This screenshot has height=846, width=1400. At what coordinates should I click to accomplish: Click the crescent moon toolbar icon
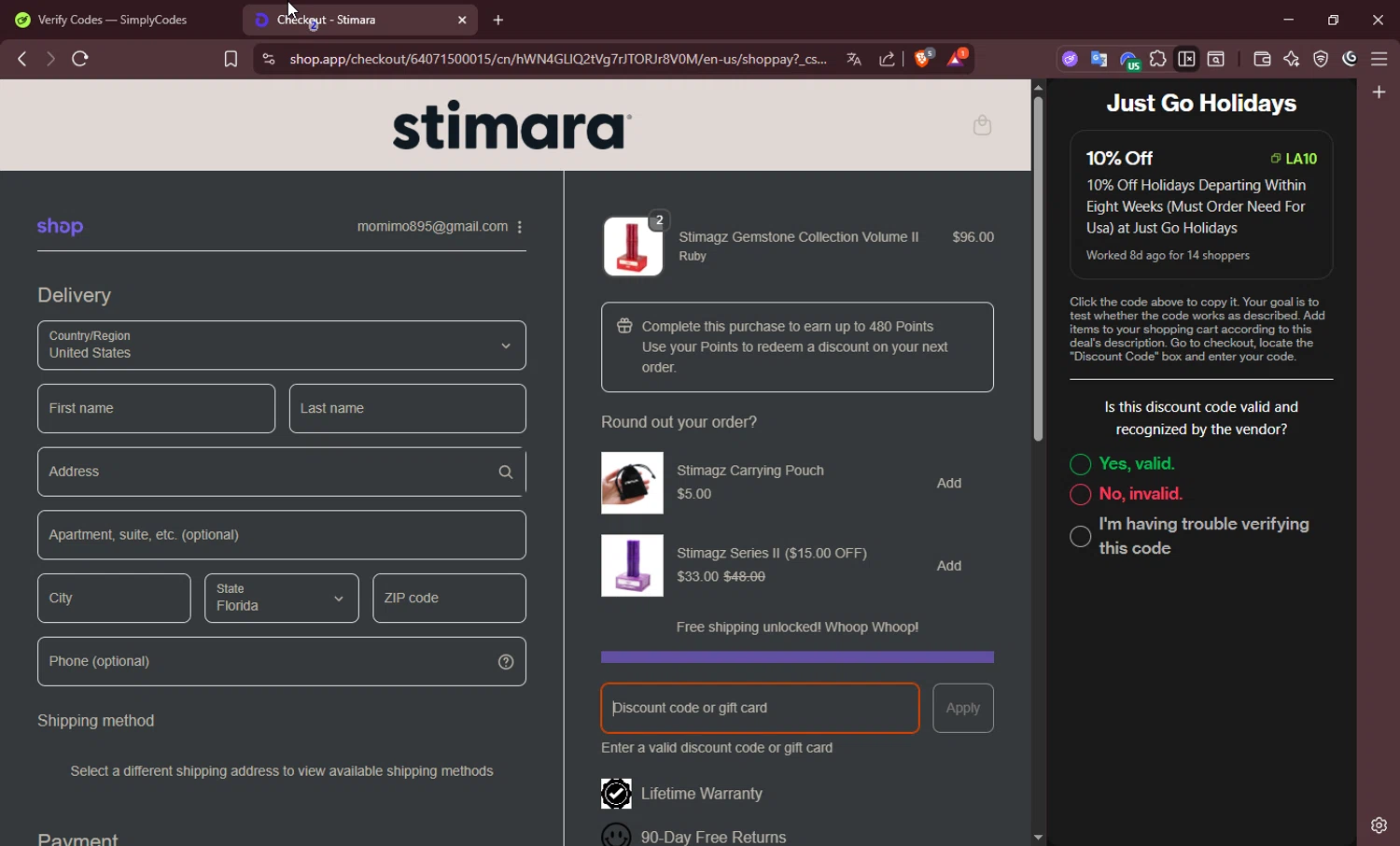[1350, 59]
